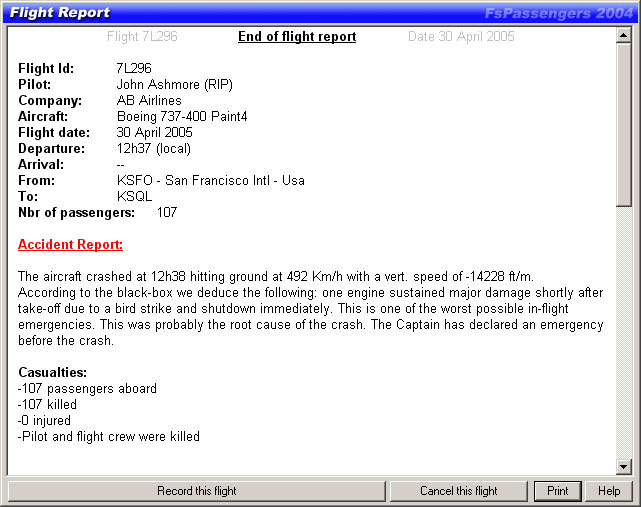The image size is (641, 507).
Task: Open the Help button
Action: pos(609,491)
